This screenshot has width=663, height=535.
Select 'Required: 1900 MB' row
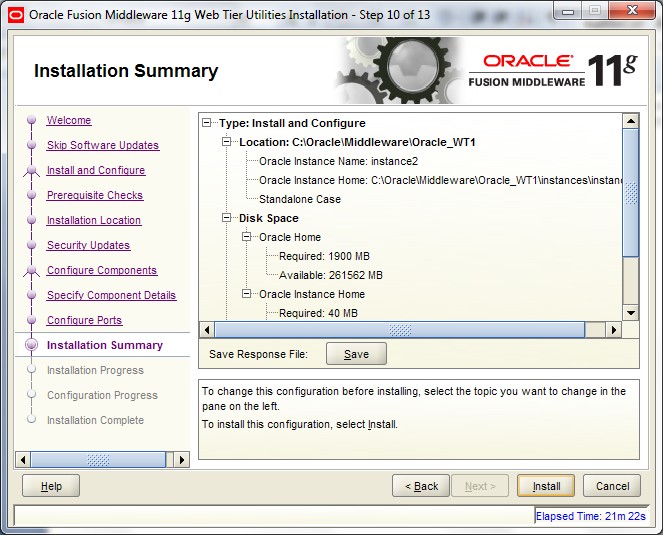[324, 256]
